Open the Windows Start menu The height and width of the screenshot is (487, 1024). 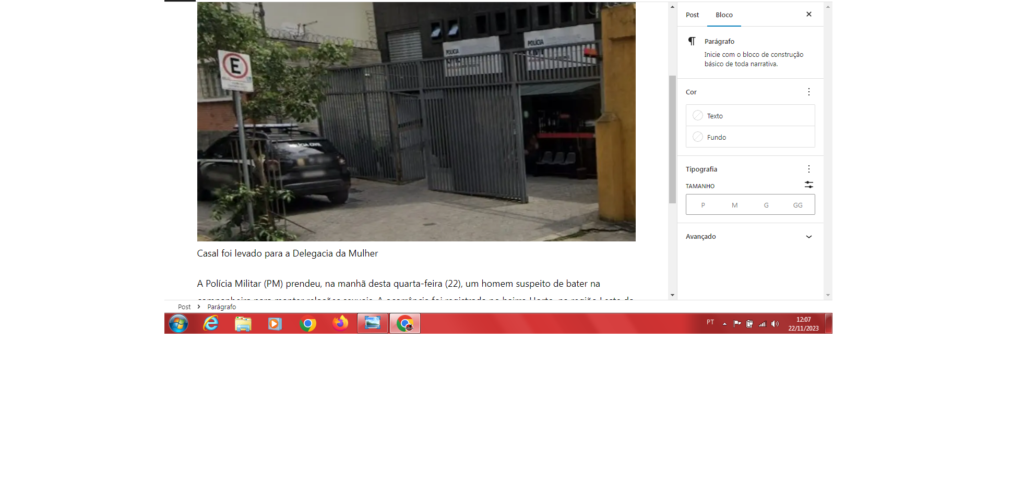coord(178,323)
